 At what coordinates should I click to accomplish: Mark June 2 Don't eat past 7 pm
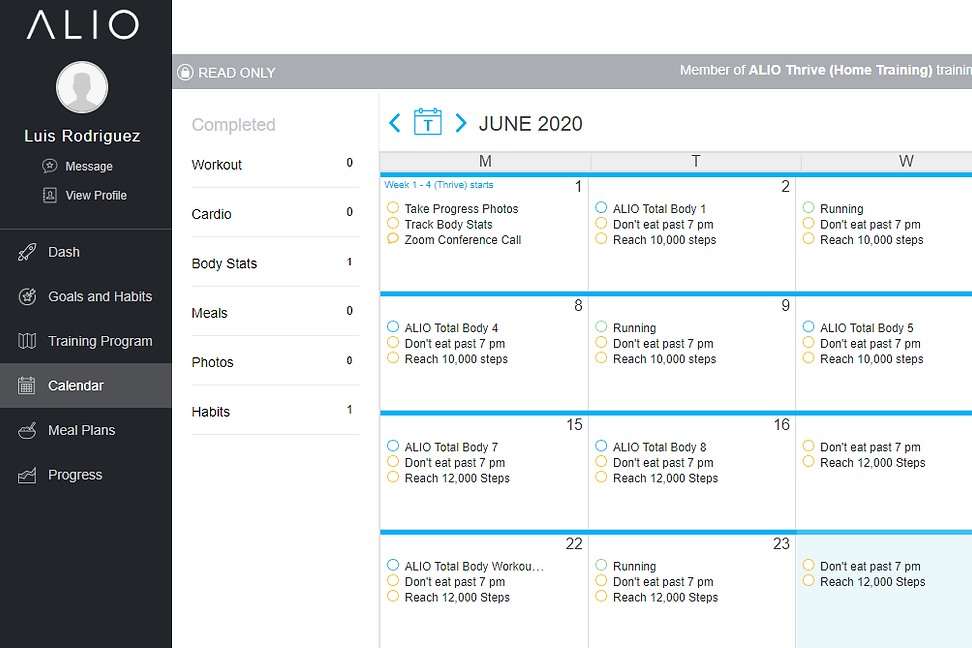pos(601,223)
